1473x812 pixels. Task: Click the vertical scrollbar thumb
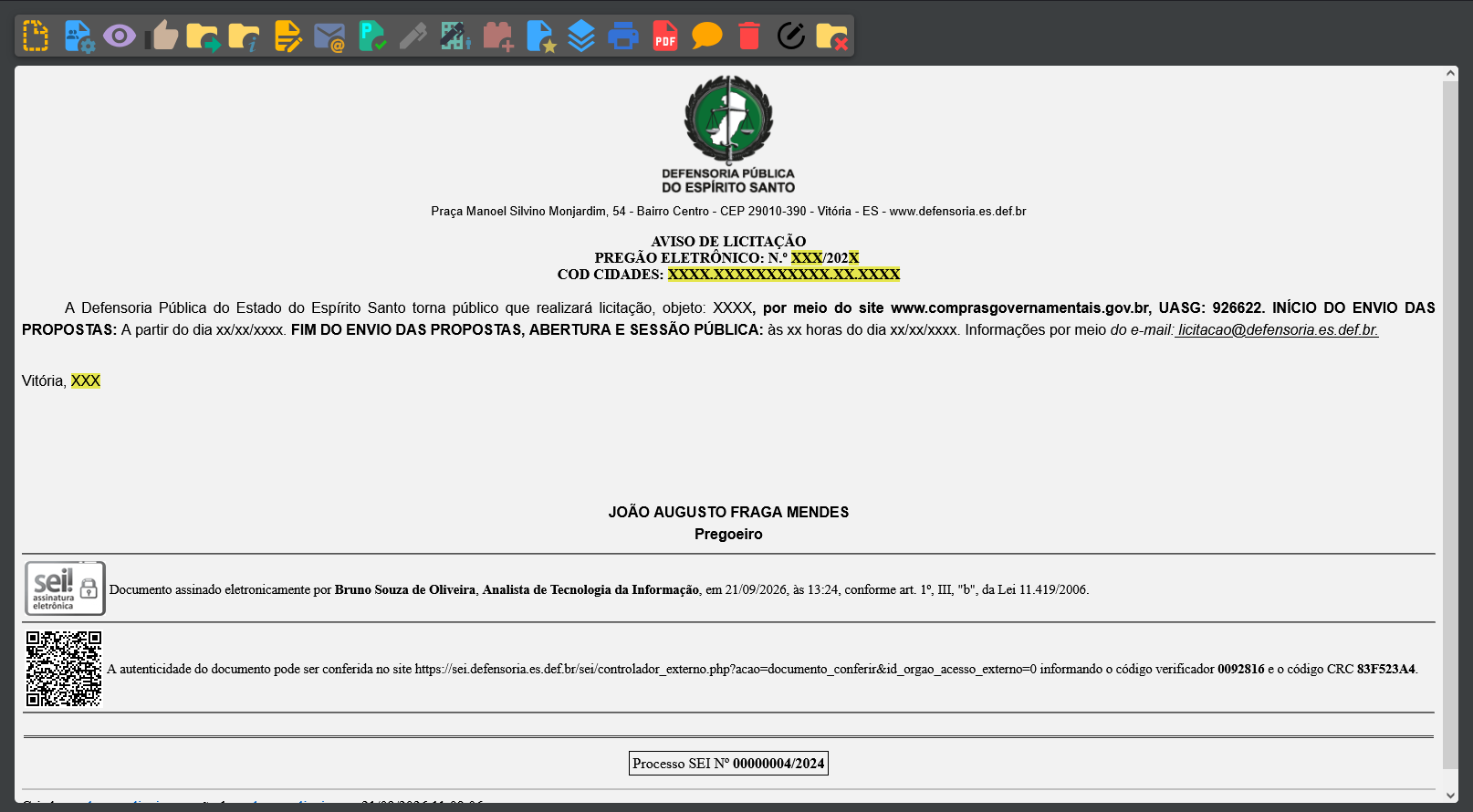coord(1451,425)
